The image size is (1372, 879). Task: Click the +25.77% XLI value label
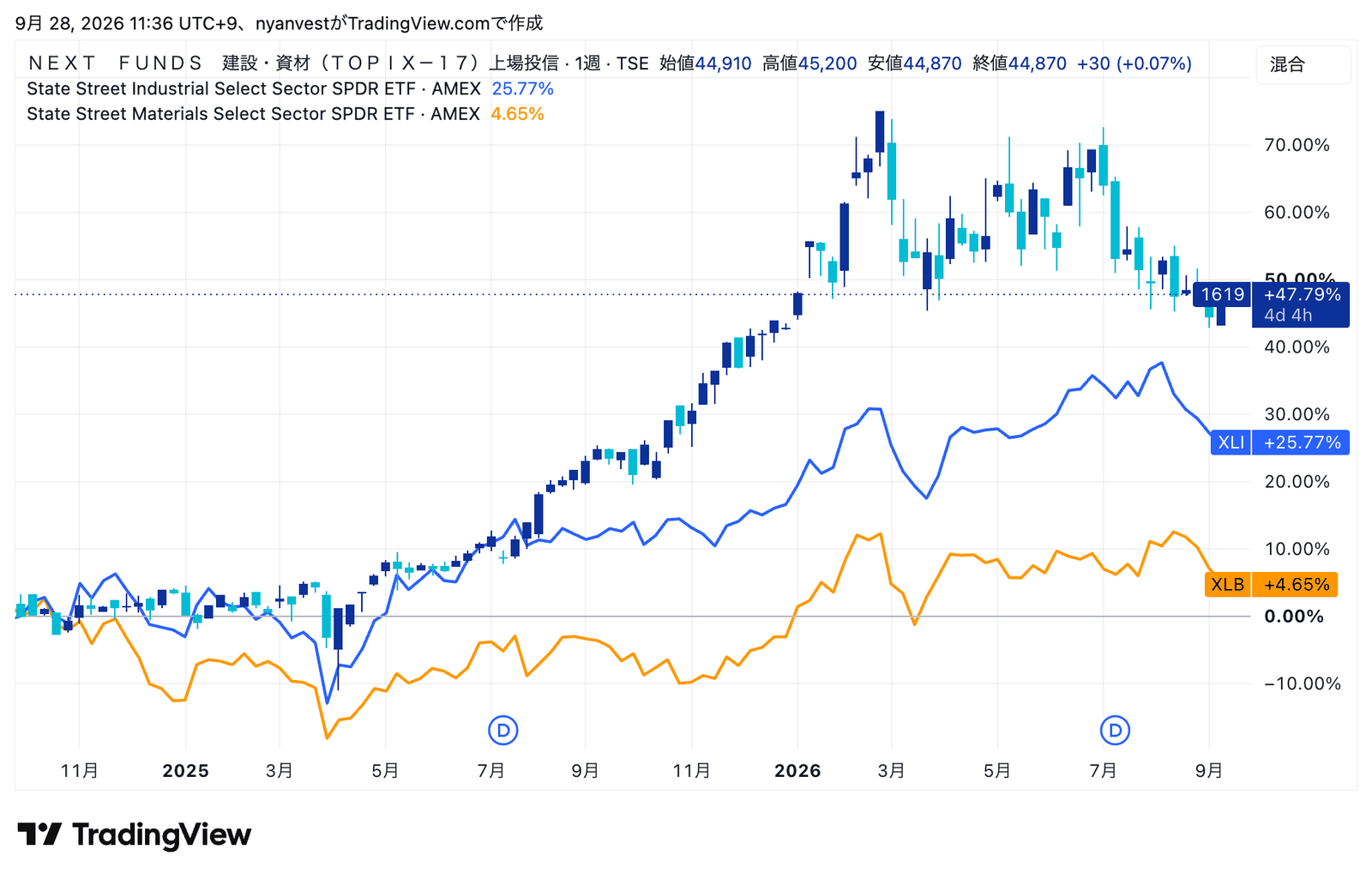point(1302,443)
